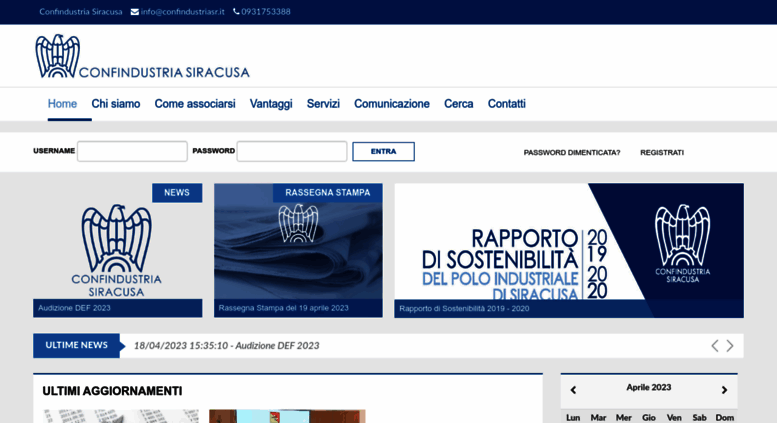This screenshot has width=777, height=423.
Task: Focus the Username input field
Action: pyautogui.click(x=132, y=152)
